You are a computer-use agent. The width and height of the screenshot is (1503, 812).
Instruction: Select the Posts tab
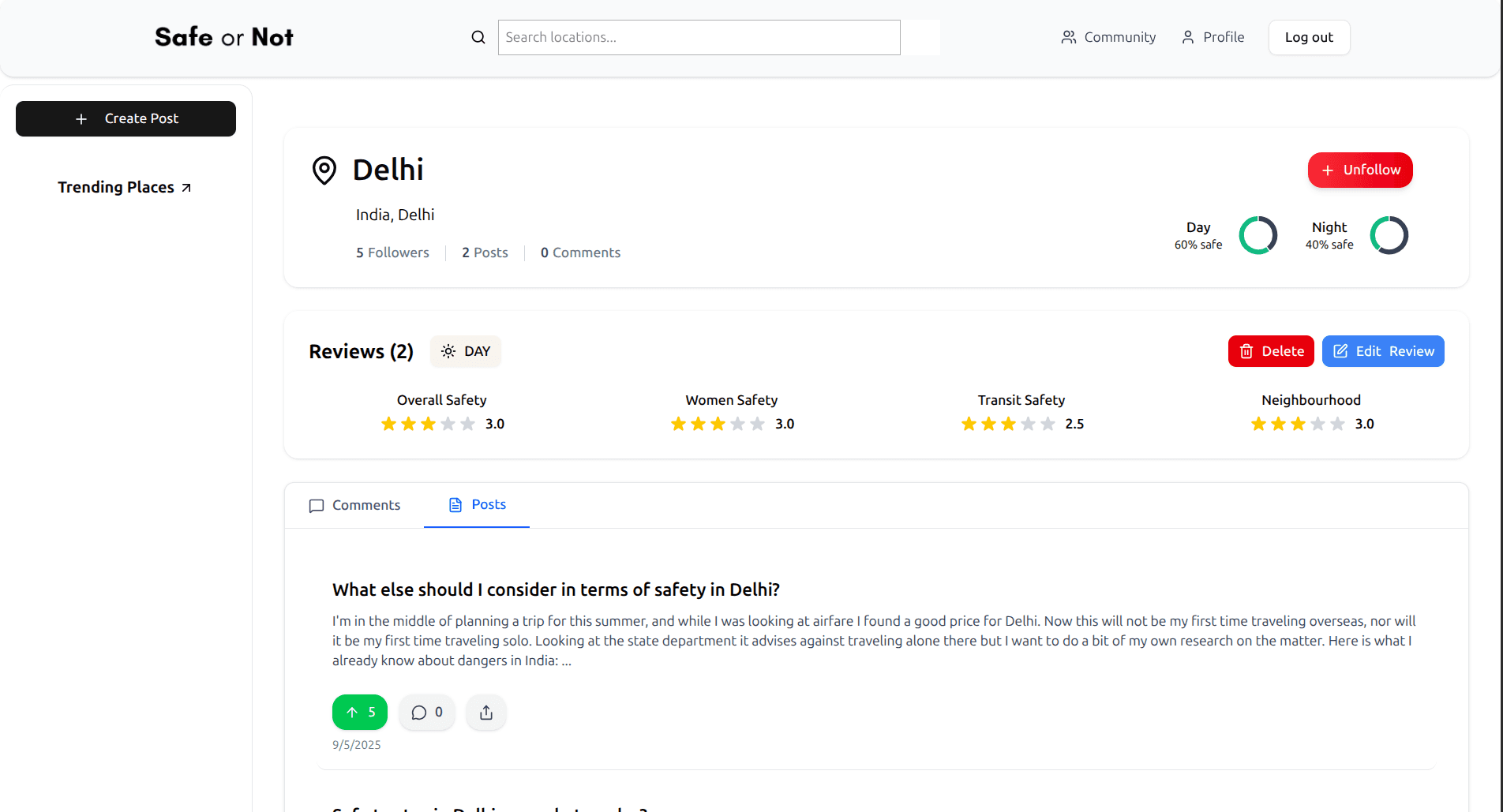pyautogui.click(x=477, y=504)
